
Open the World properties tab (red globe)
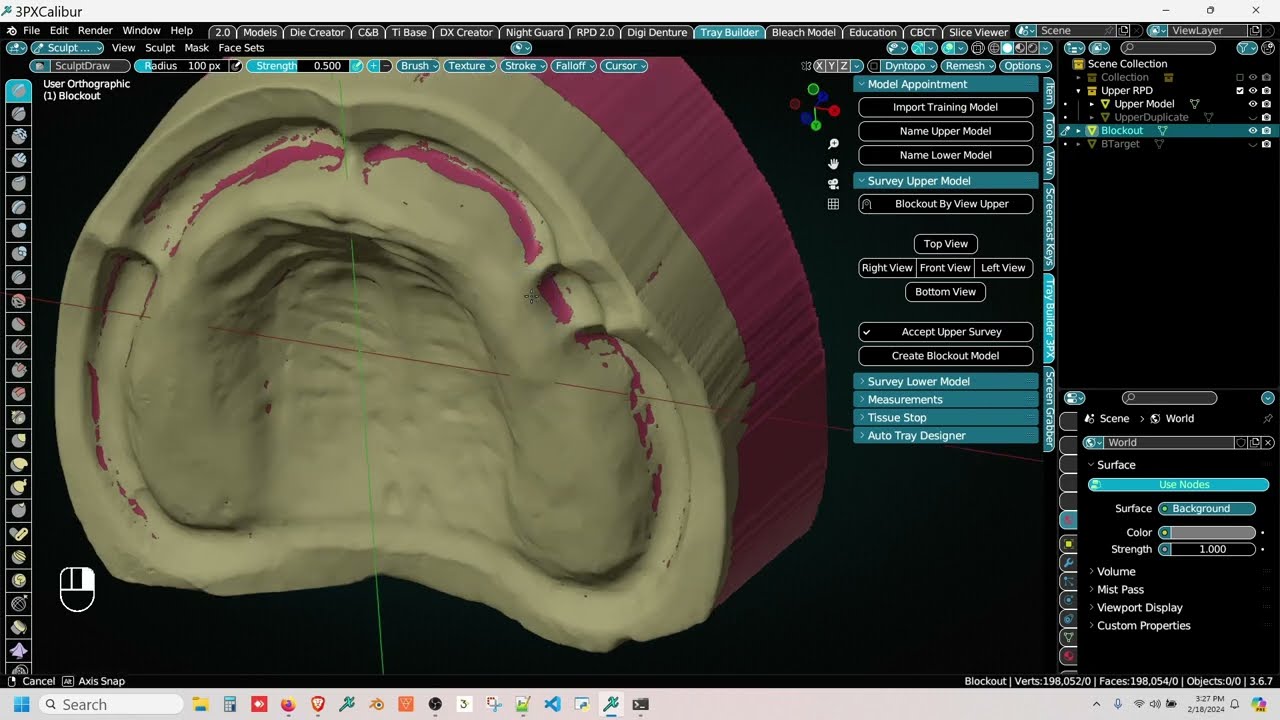(1068, 520)
